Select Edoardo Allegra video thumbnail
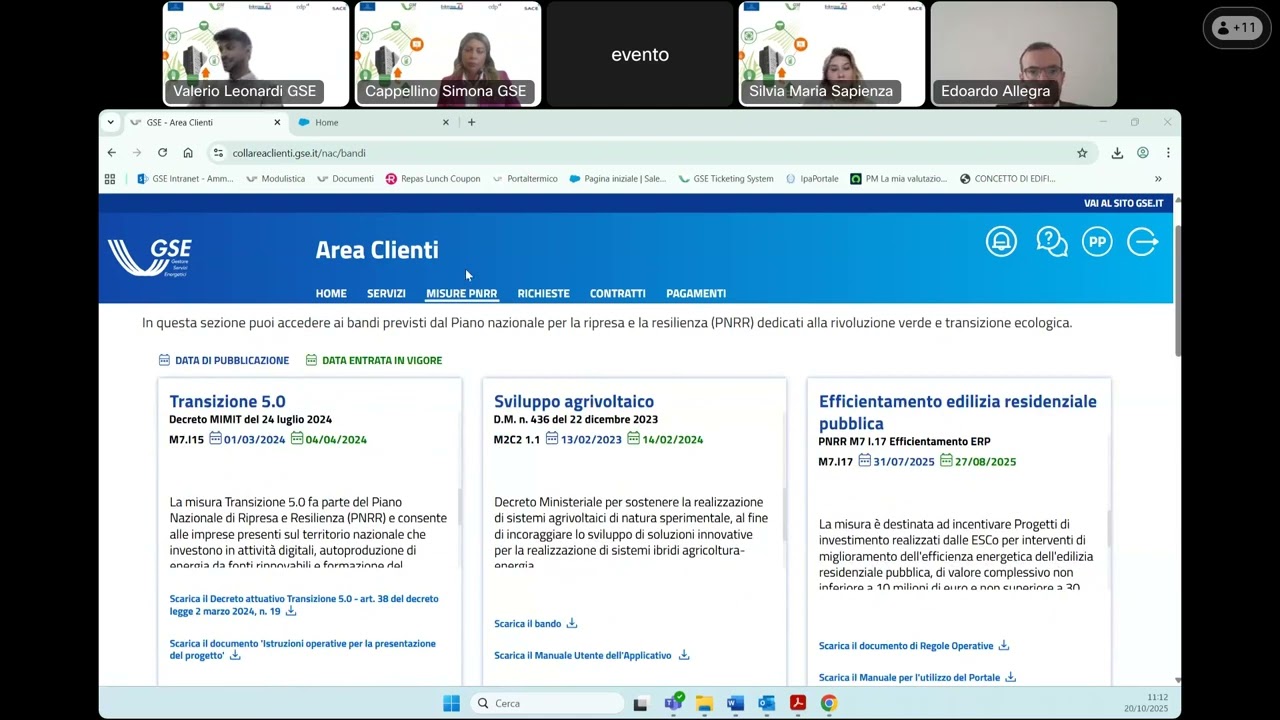1280x720 pixels. point(1024,54)
